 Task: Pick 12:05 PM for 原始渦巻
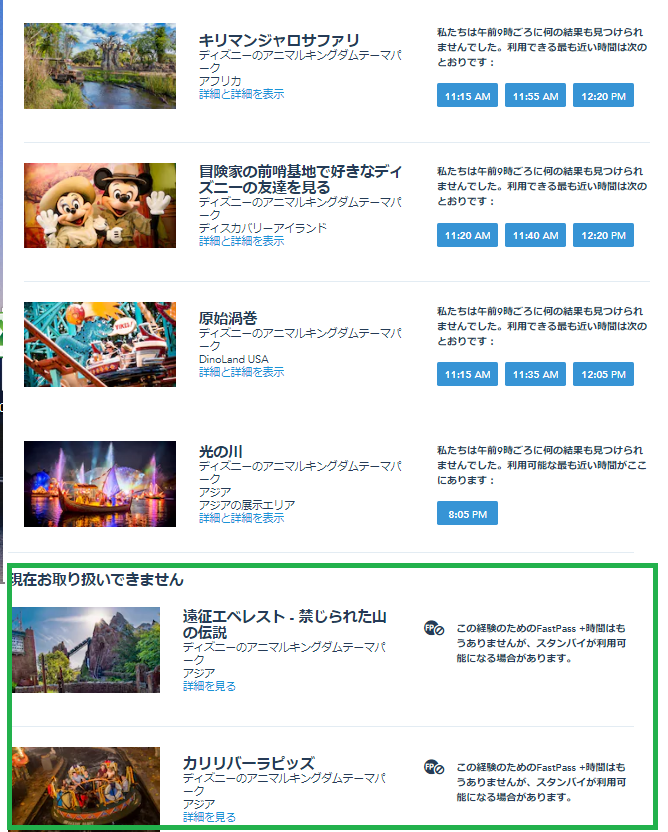pos(603,374)
